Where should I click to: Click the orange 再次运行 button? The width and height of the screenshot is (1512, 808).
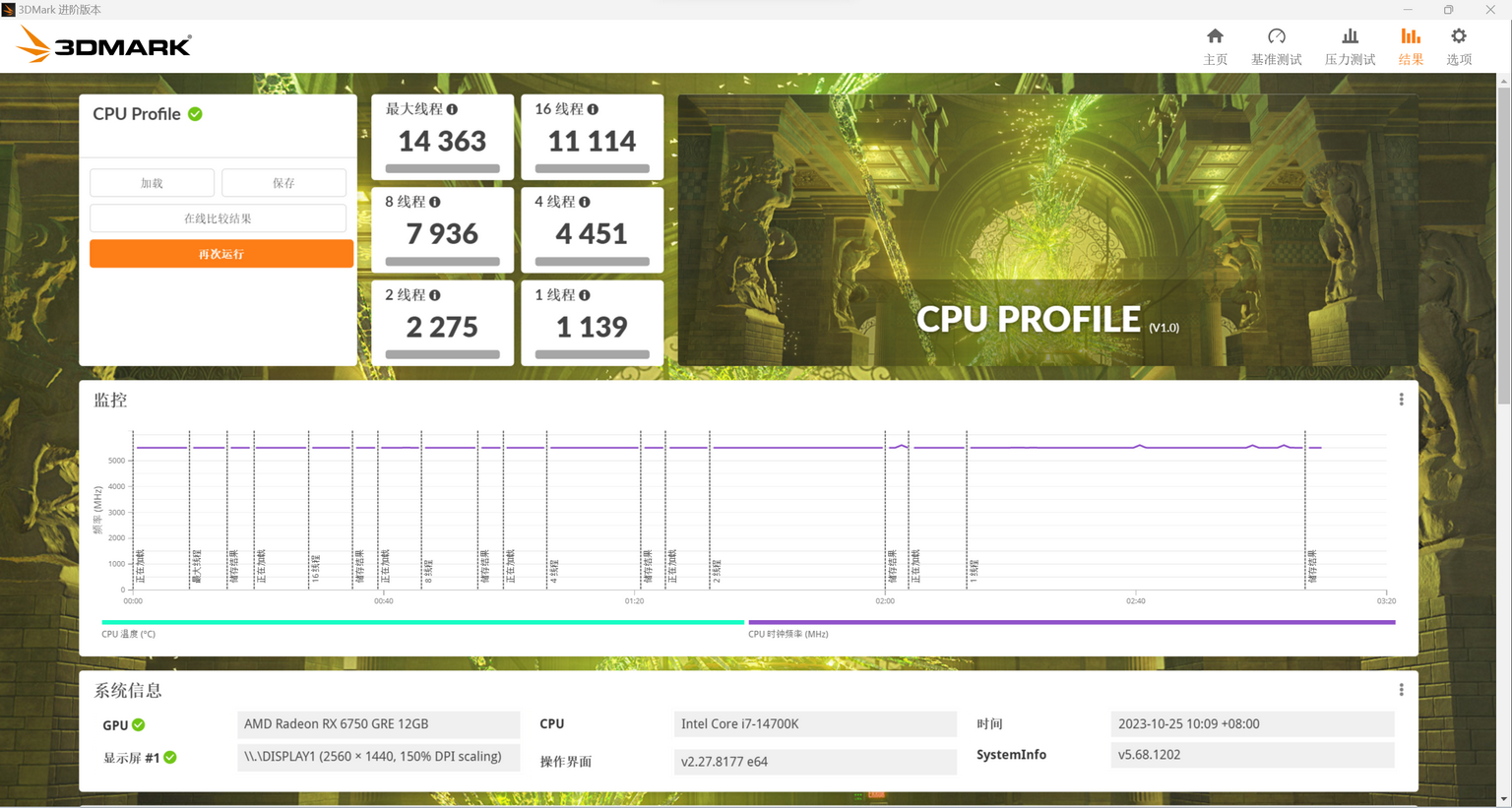click(x=221, y=254)
